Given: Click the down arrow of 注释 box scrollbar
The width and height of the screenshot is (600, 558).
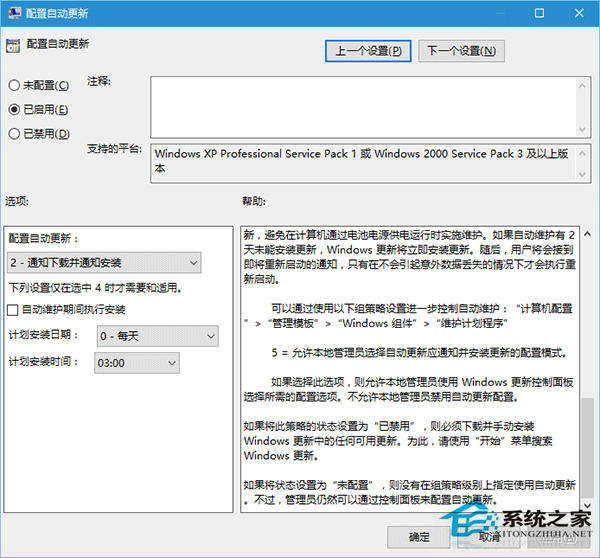Looking at the screenshot, I should [582, 129].
